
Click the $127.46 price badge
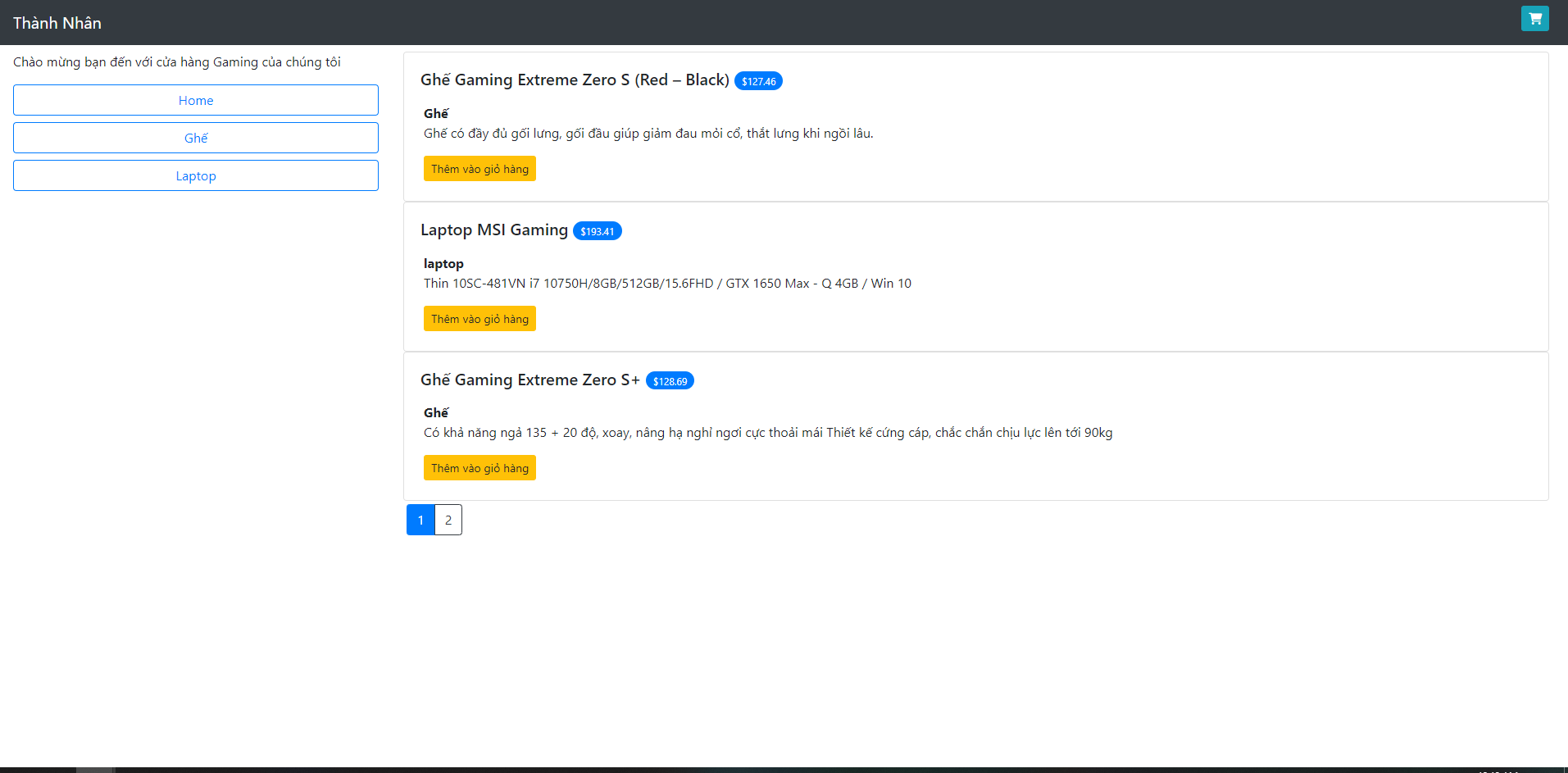[757, 81]
